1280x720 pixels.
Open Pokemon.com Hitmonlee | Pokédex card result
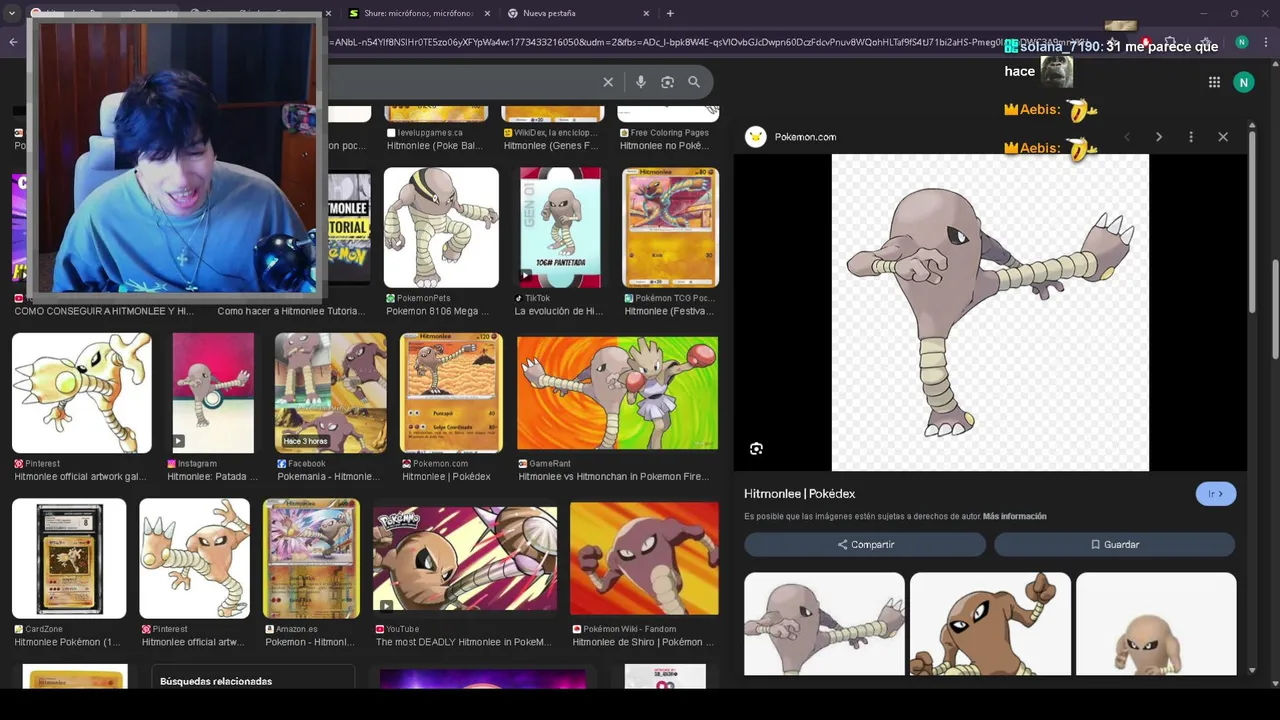point(451,393)
